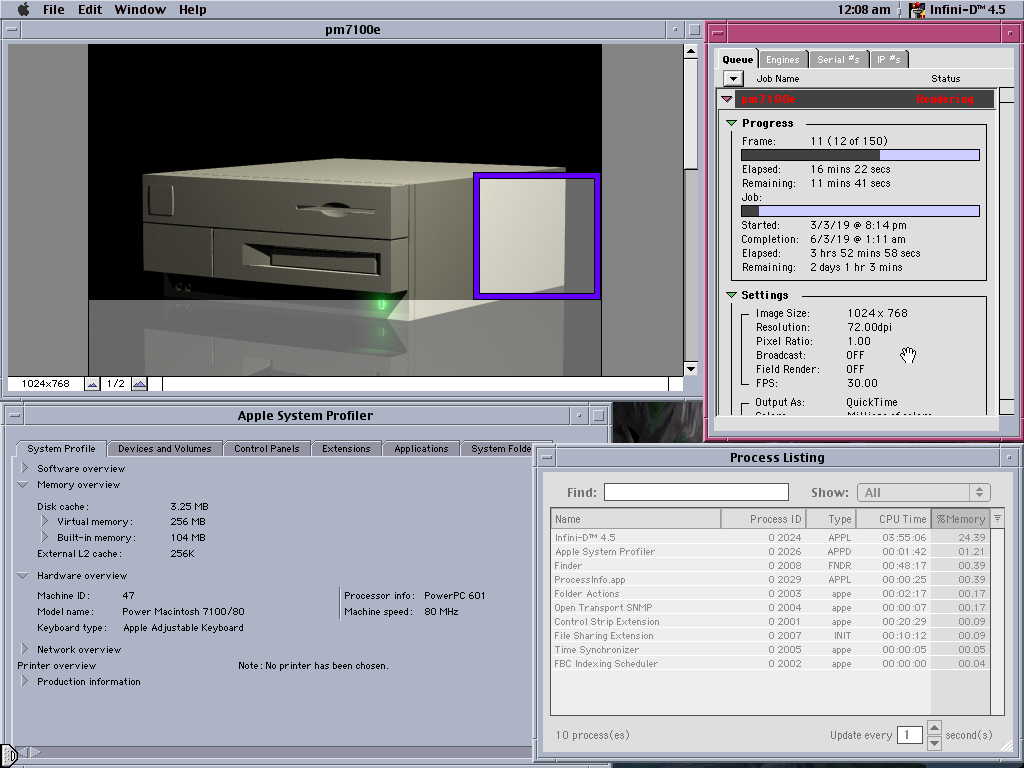Switch to the Engines tab
The width and height of the screenshot is (1024, 768).
coord(783,60)
